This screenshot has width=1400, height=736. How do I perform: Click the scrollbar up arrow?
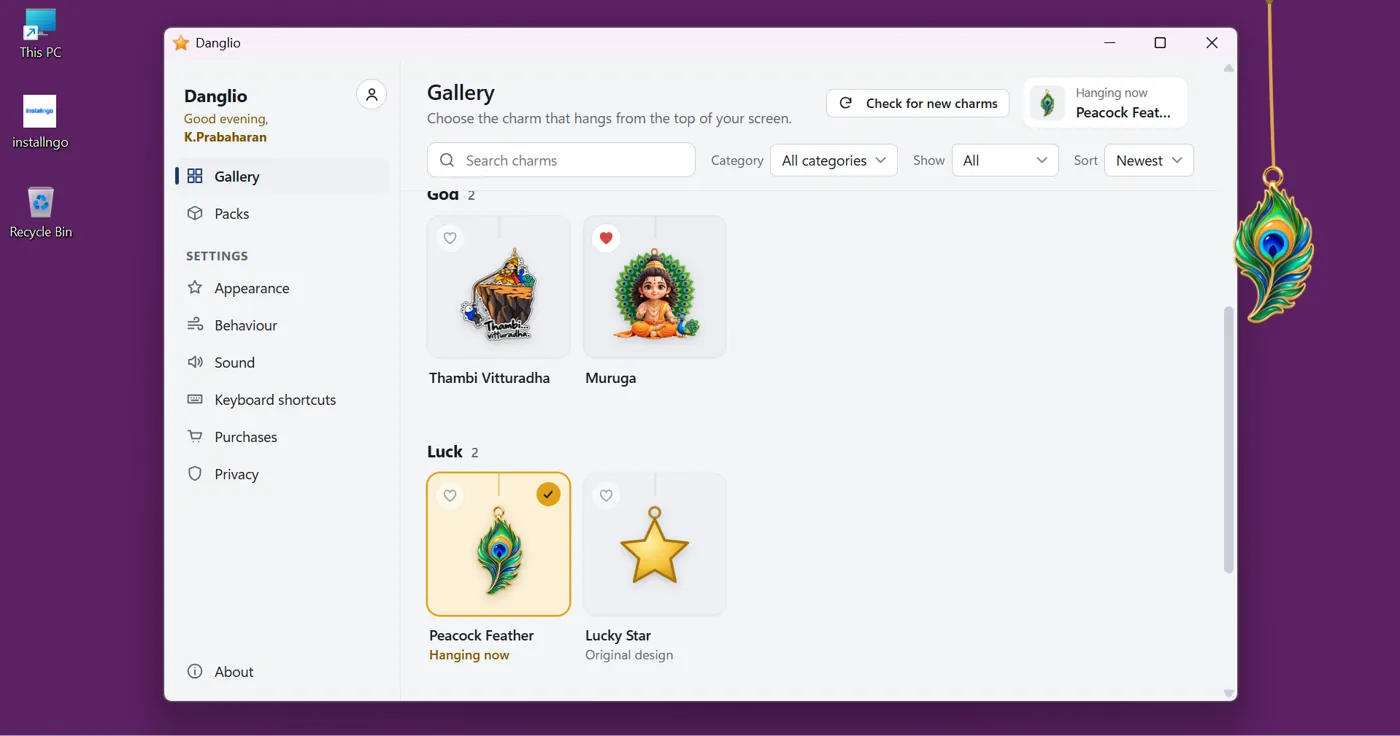(x=1228, y=68)
